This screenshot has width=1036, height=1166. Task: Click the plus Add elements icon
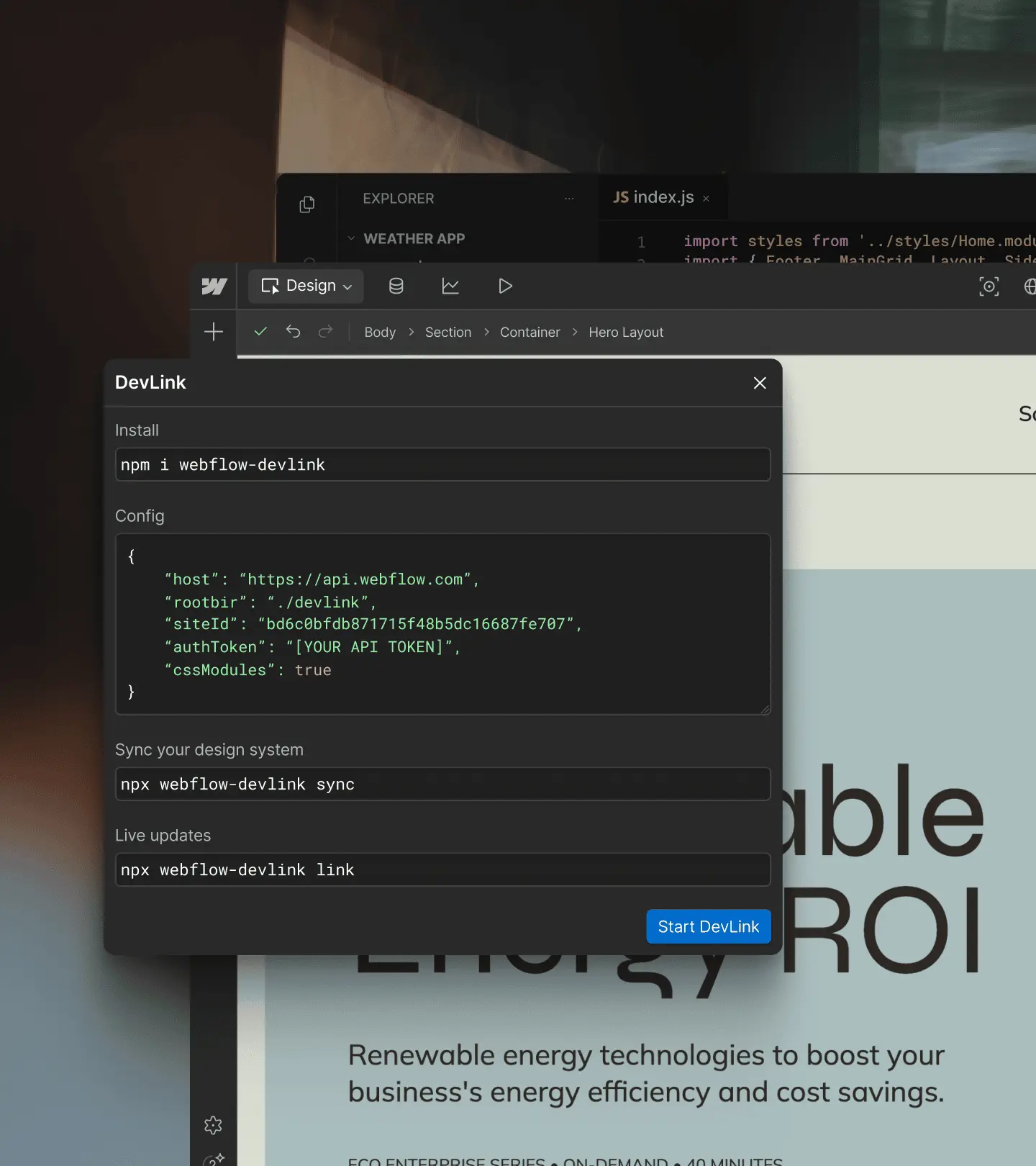pos(214,332)
